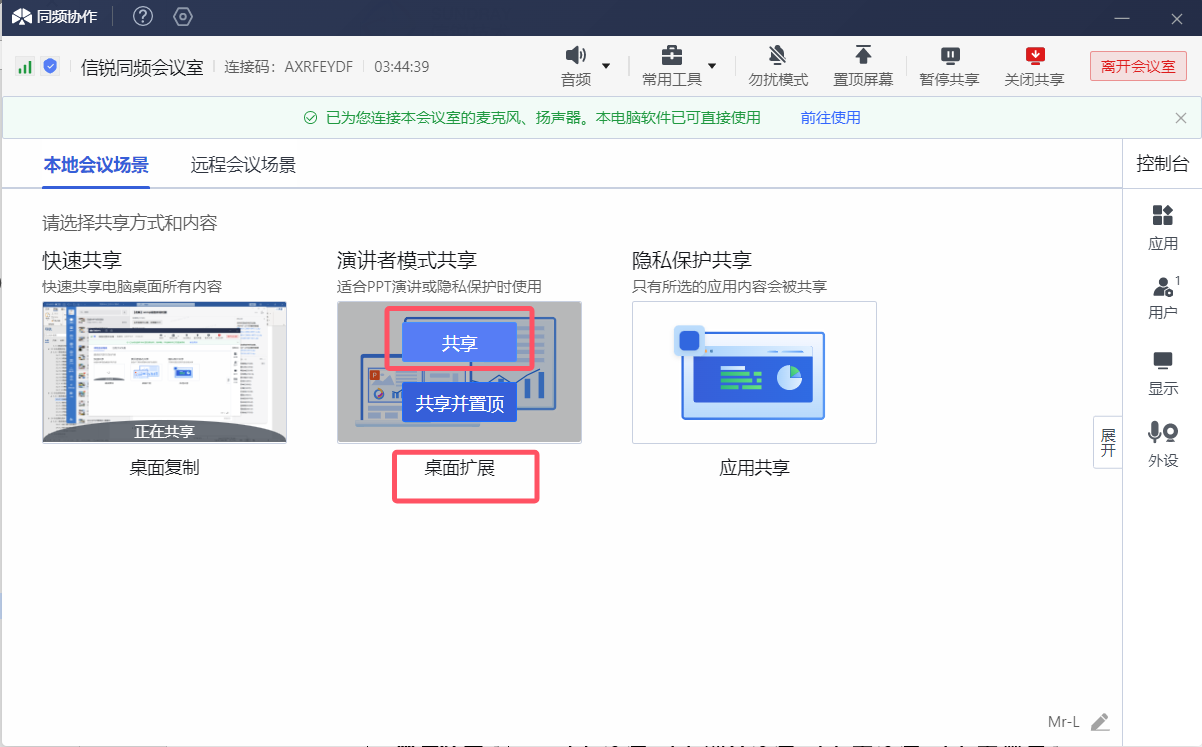Screen dimensions: 1202x747
Task: Expand the common tools dropdown arrow
Action: coord(712,66)
